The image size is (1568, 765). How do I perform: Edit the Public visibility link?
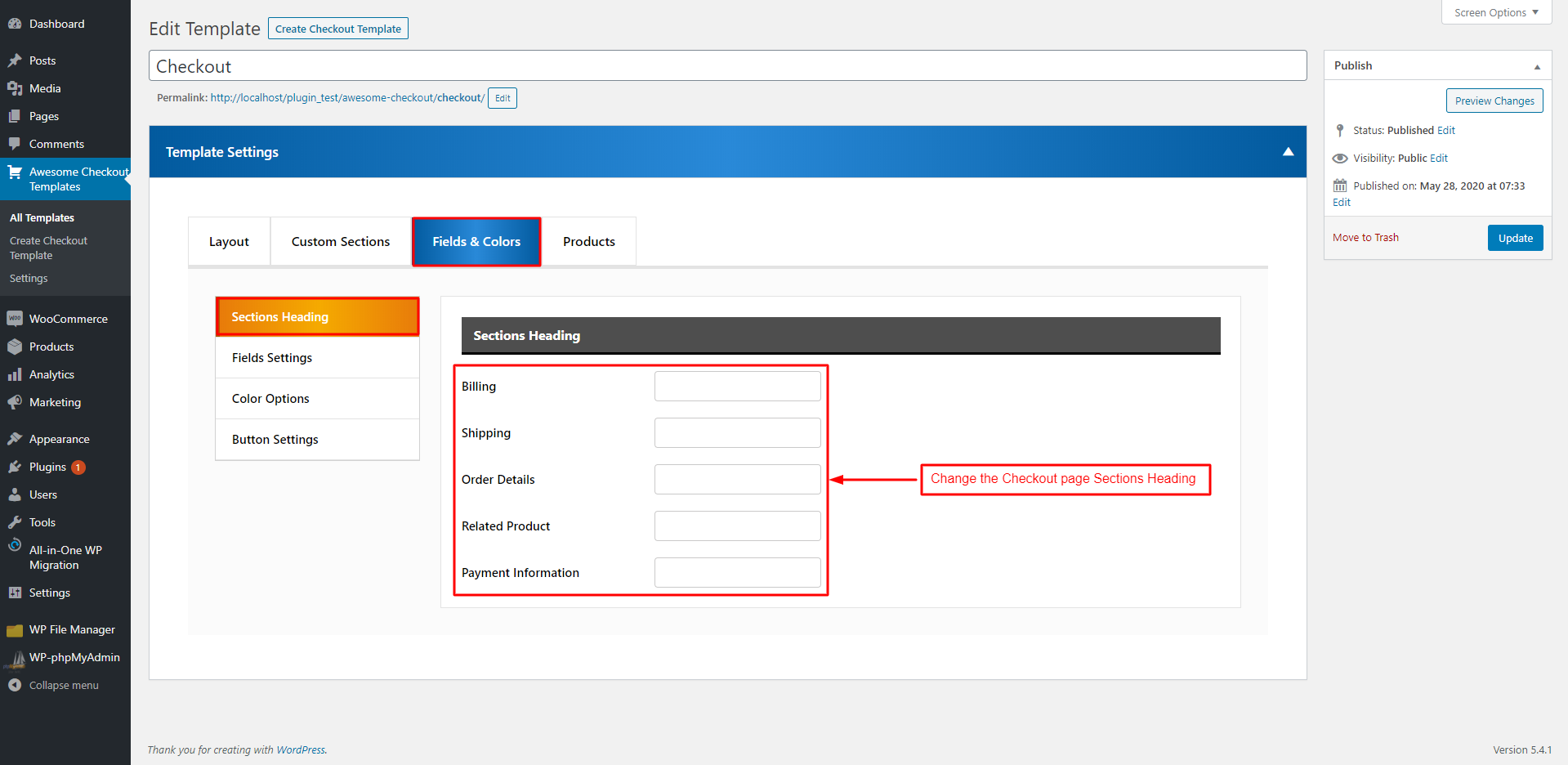pyautogui.click(x=1439, y=159)
